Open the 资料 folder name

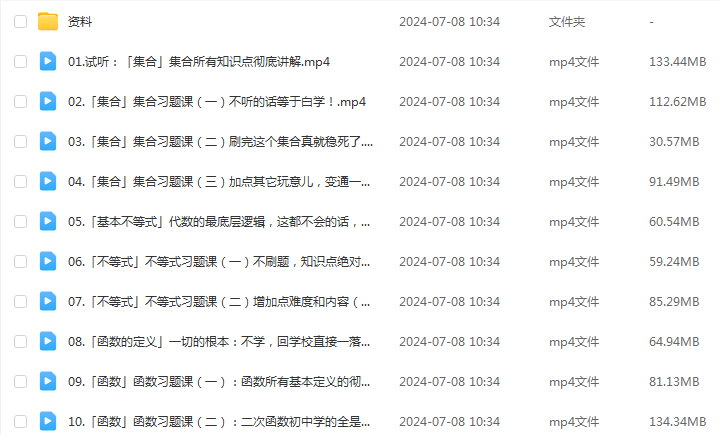[80, 22]
